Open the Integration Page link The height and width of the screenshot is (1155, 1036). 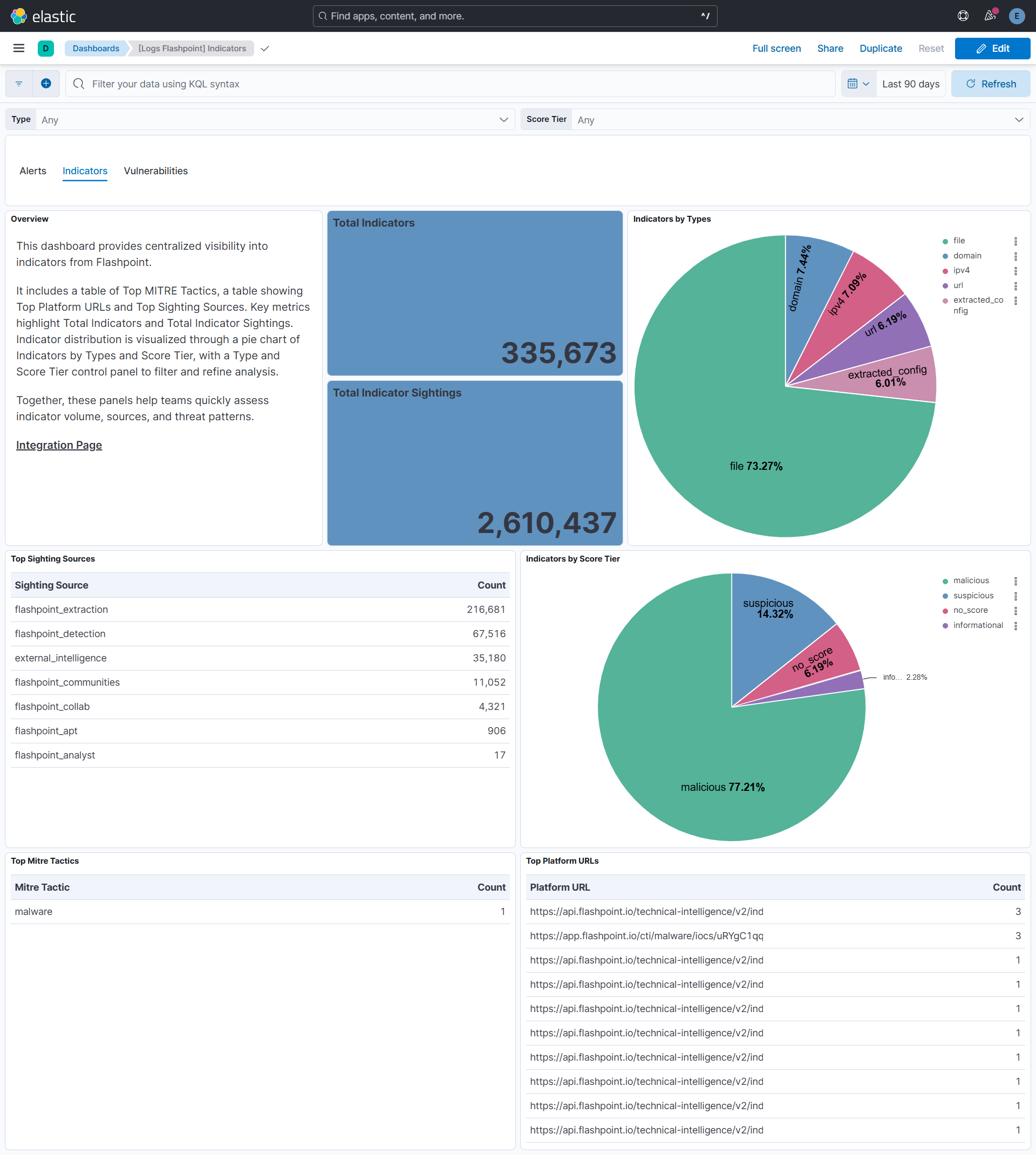(x=58, y=445)
